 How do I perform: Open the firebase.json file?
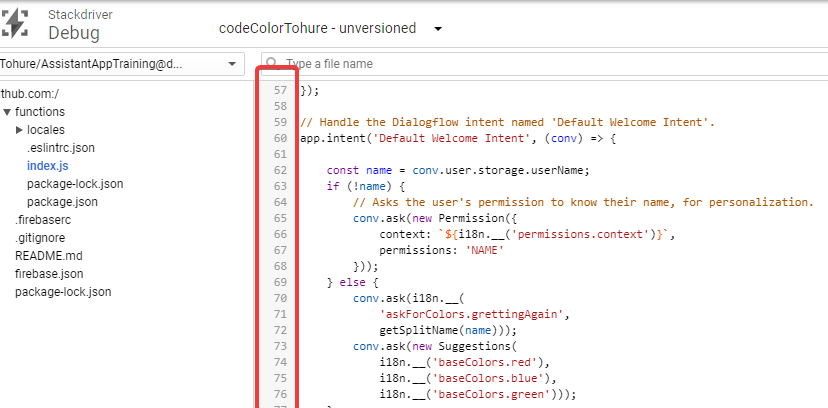click(x=49, y=274)
